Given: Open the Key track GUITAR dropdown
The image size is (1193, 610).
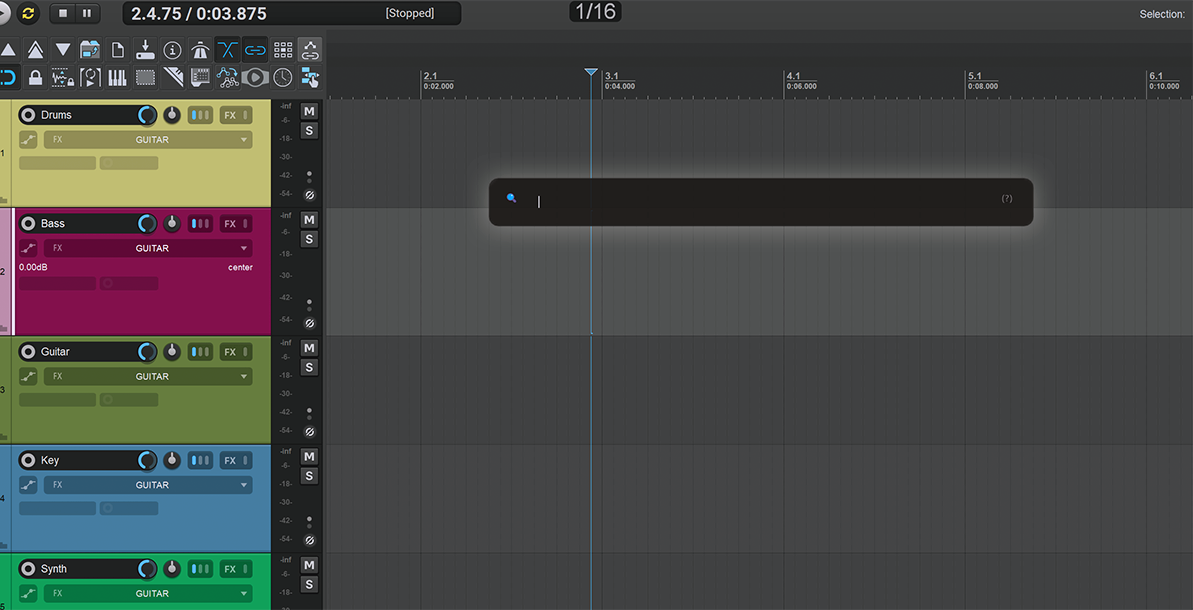Looking at the screenshot, I should coord(148,485).
